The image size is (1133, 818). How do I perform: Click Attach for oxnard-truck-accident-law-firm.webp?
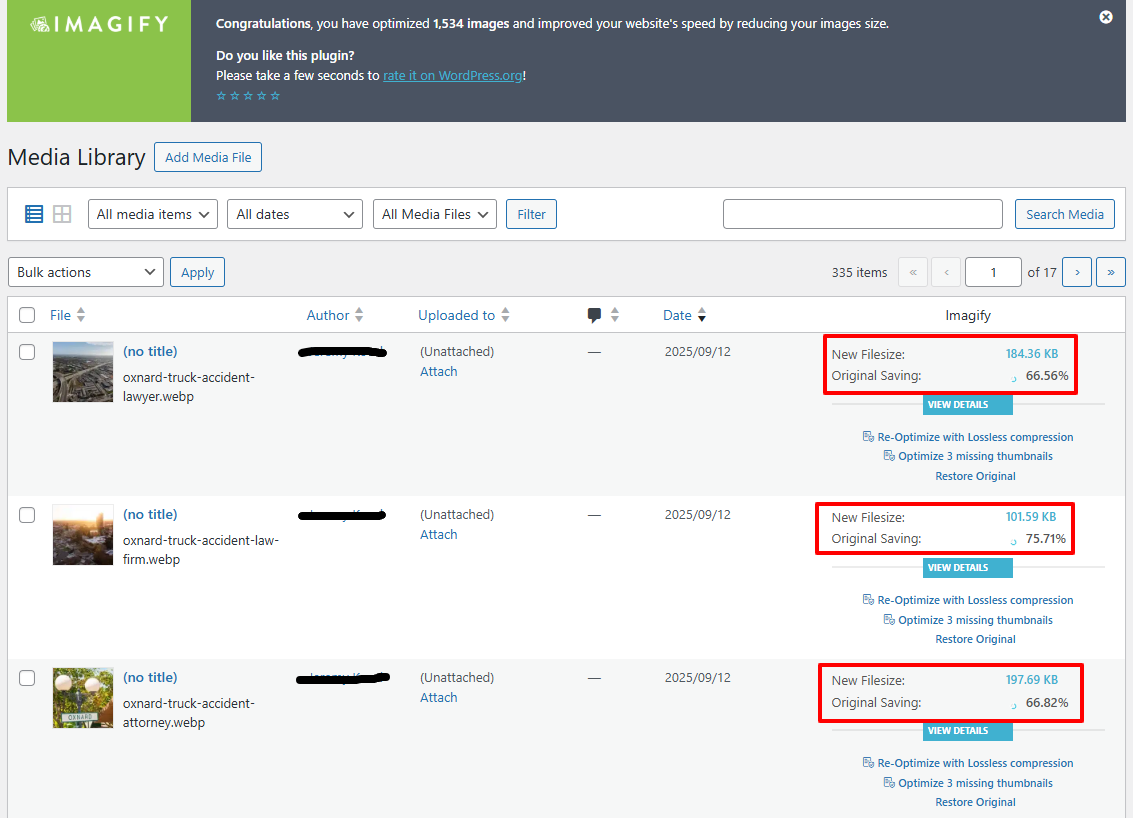[x=439, y=535]
